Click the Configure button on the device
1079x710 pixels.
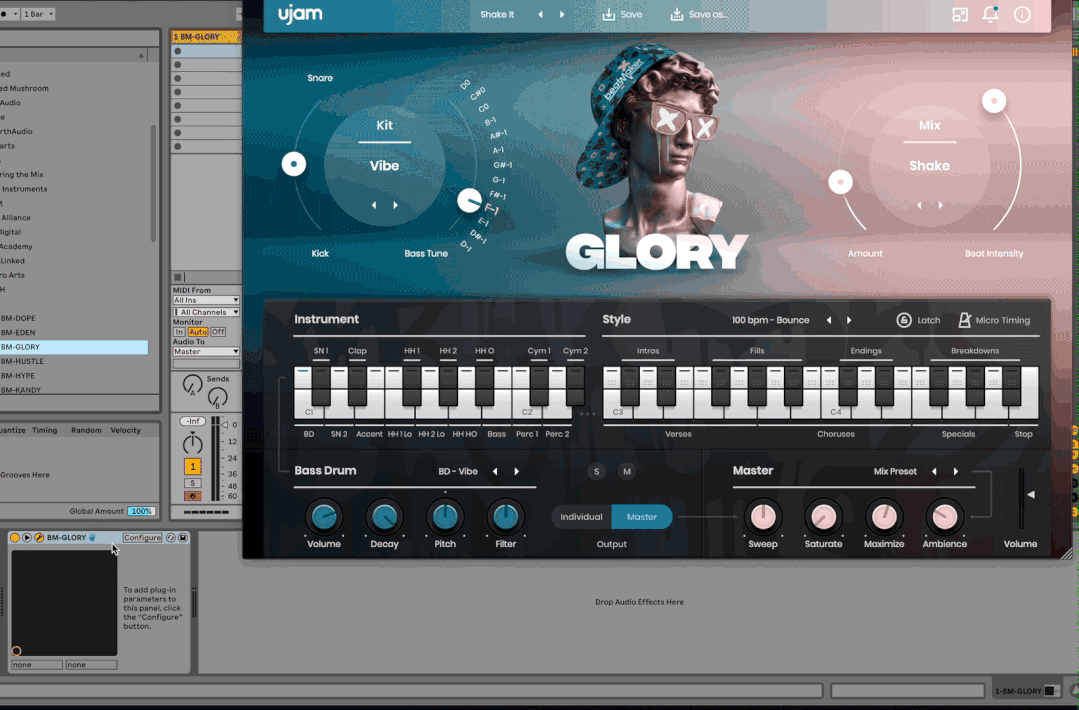click(x=142, y=537)
